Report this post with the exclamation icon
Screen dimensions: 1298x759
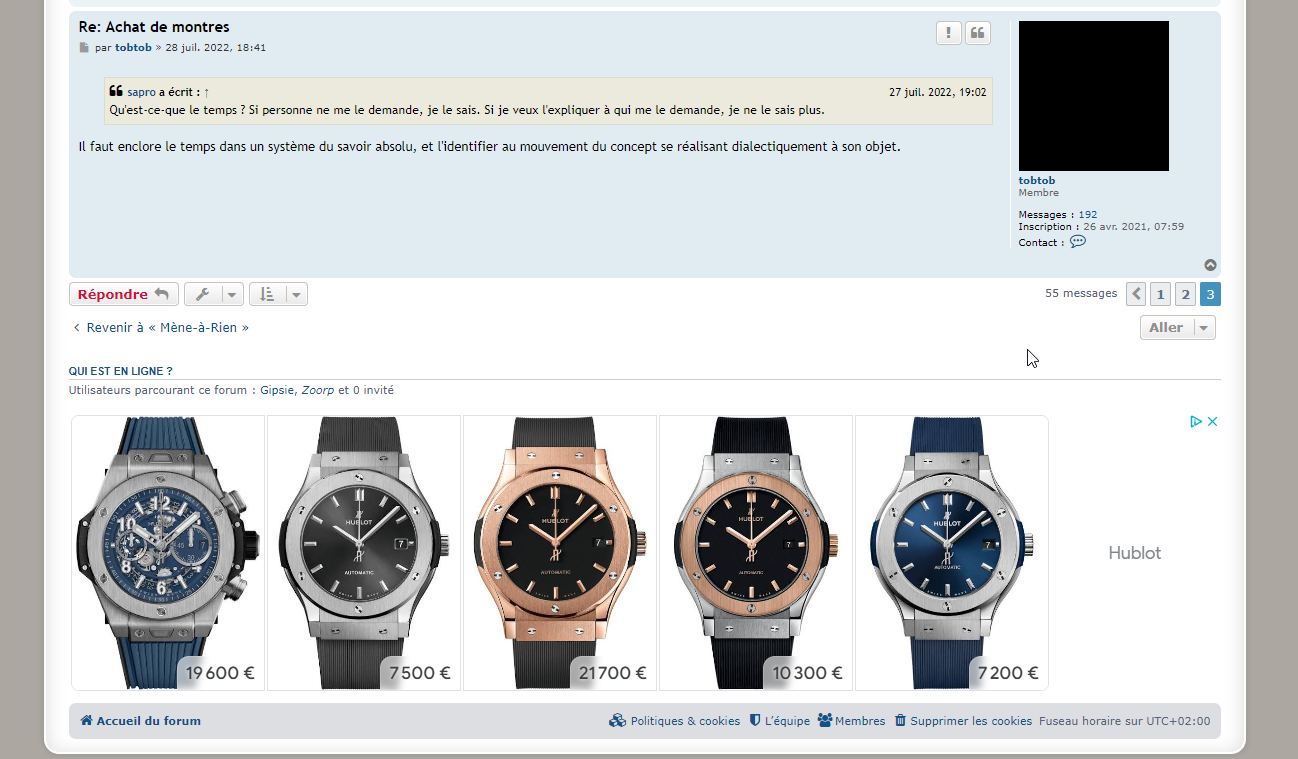pyautogui.click(x=948, y=33)
